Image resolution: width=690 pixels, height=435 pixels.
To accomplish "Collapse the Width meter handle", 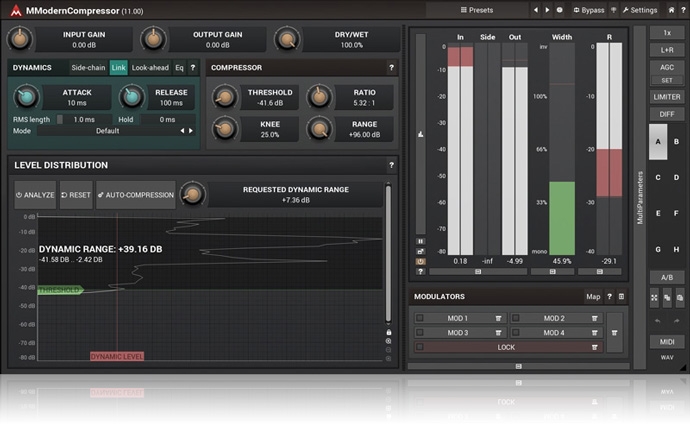I will [x=552, y=272].
